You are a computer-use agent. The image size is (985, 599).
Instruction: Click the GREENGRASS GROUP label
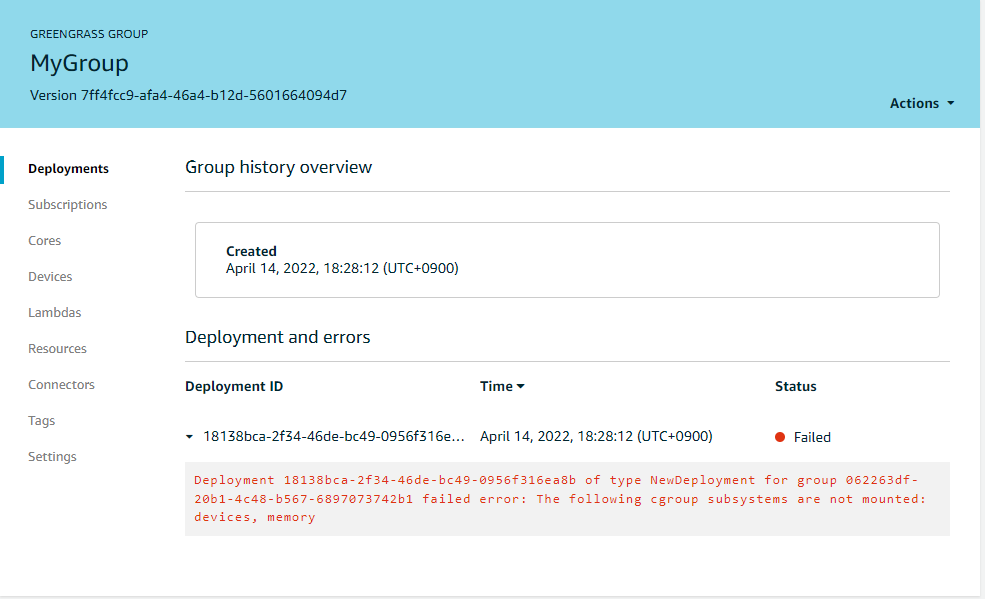click(x=89, y=34)
